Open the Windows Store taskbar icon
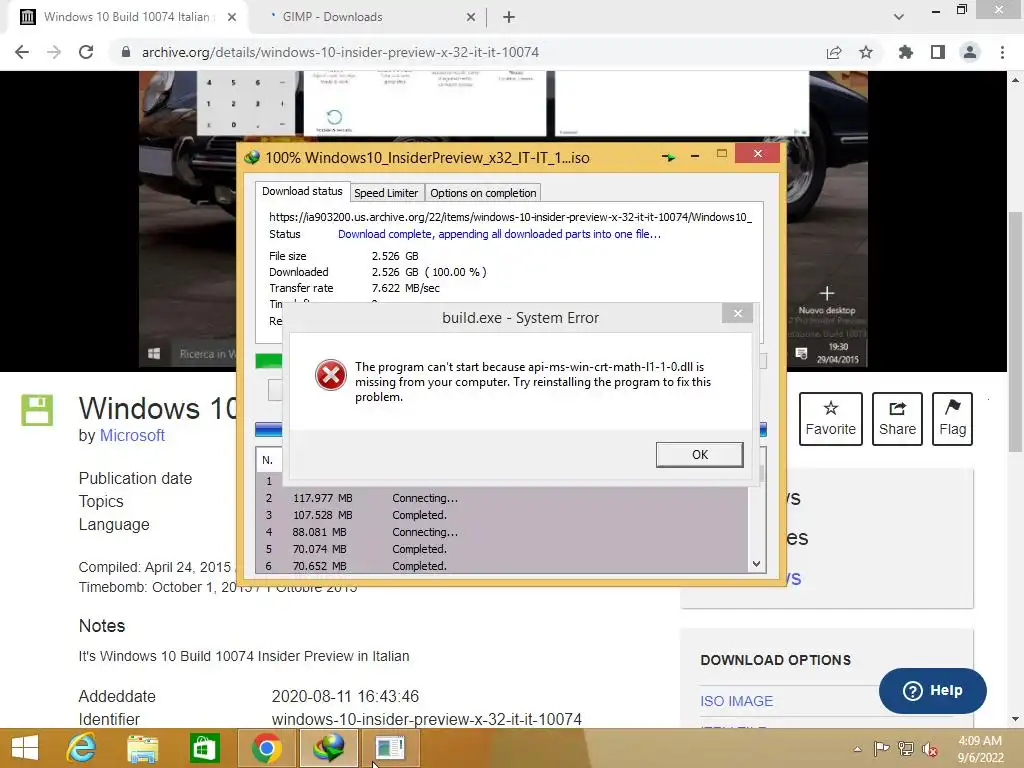Screen dimensions: 1024x768 pos(204,748)
